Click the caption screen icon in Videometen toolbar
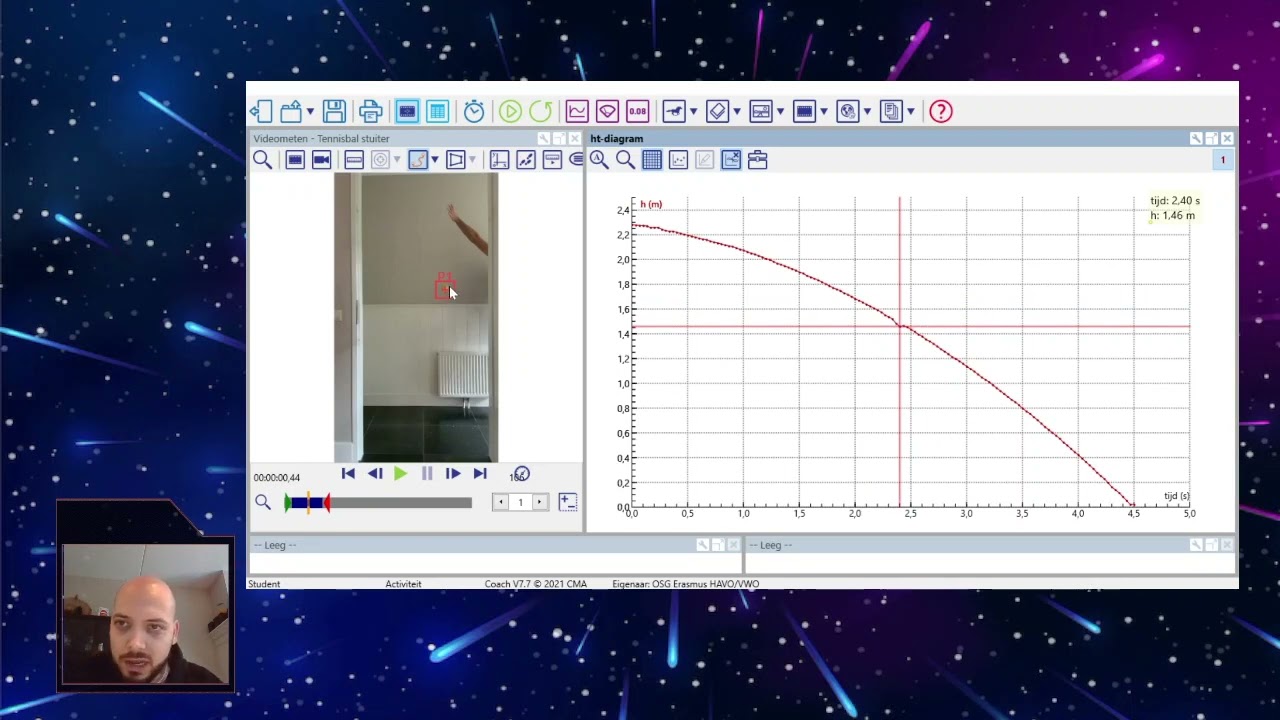This screenshot has height=720, width=1280. 552,160
